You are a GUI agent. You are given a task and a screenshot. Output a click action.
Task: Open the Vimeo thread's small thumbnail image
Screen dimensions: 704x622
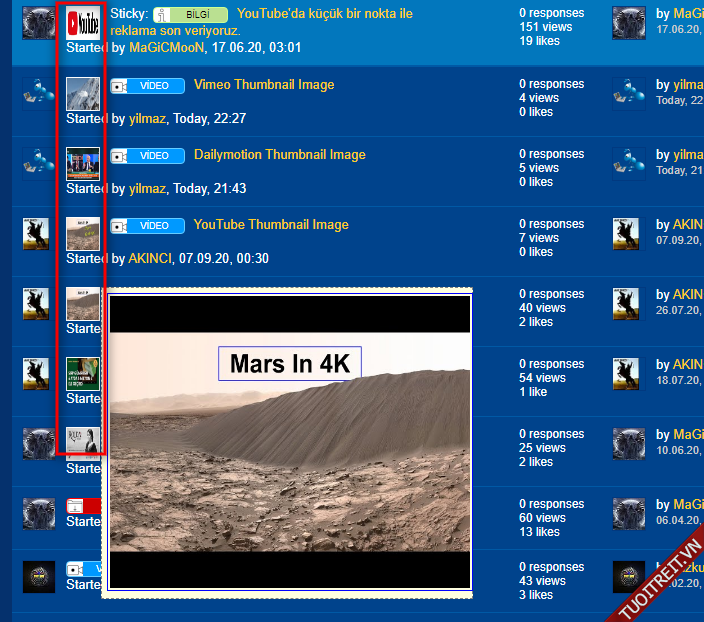coord(82,93)
